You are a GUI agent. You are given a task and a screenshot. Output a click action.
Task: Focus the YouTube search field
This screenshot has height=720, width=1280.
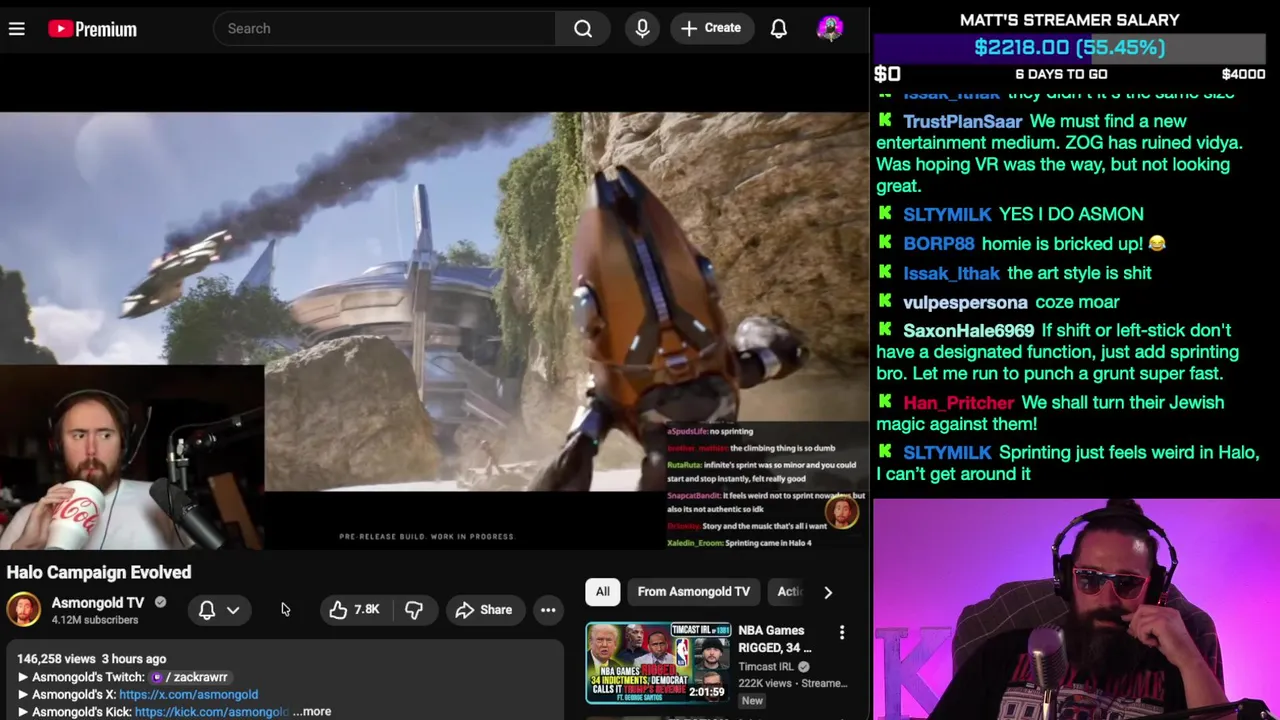coord(385,28)
